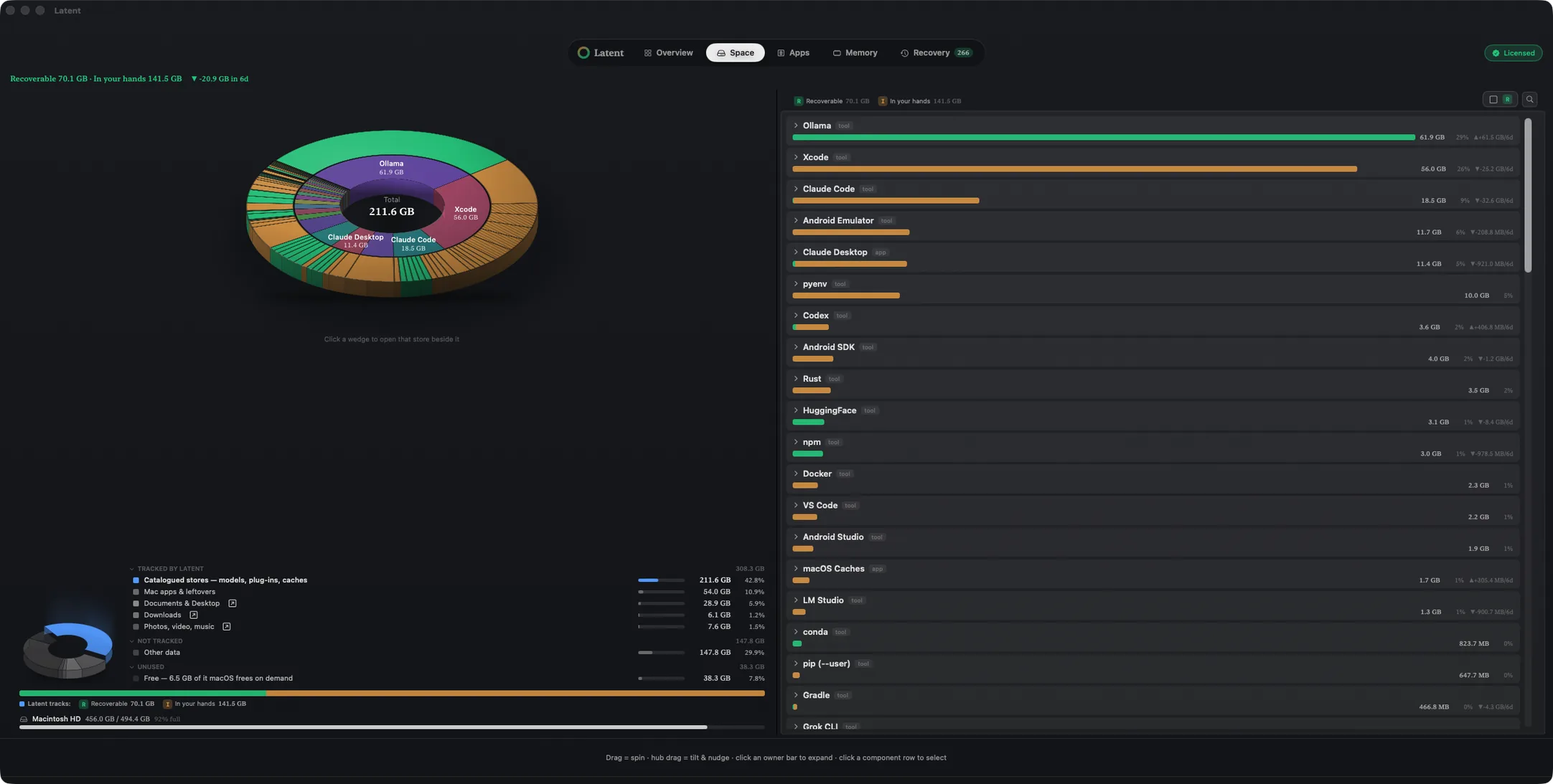Toggle the green R recoverable filter button
This screenshot has width=1553, height=784.
click(x=1507, y=100)
